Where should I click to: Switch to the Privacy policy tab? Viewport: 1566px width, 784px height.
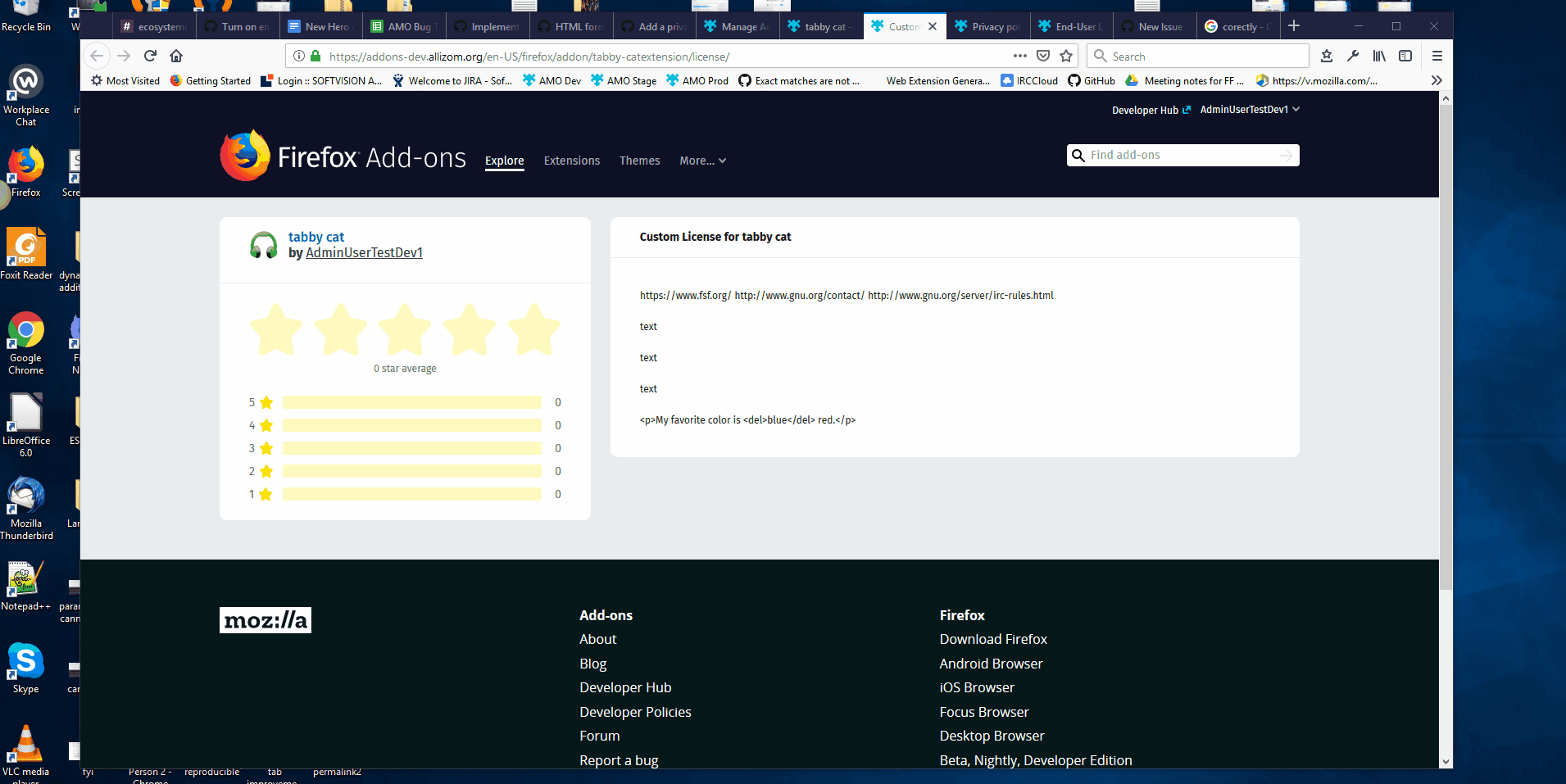pyautogui.click(x=987, y=26)
